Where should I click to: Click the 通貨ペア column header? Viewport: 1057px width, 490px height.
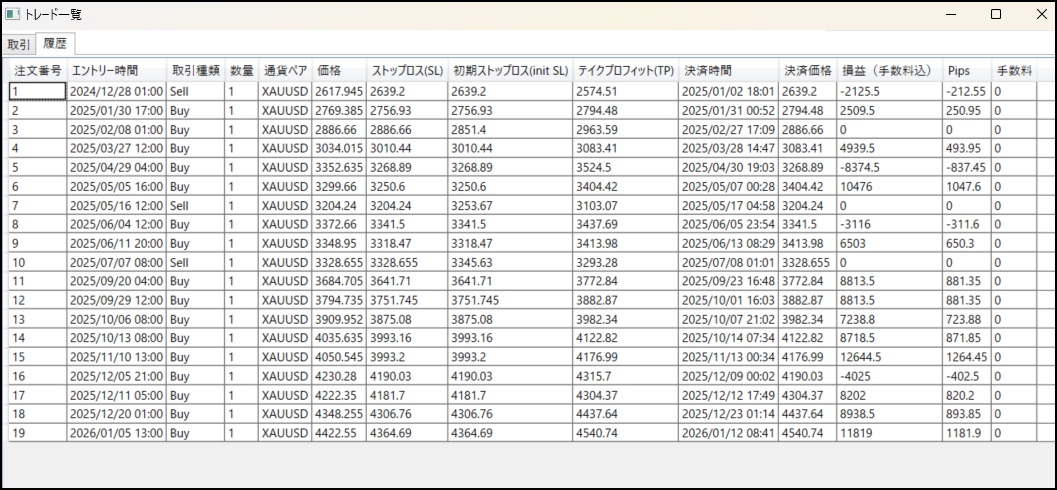[284, 71]
